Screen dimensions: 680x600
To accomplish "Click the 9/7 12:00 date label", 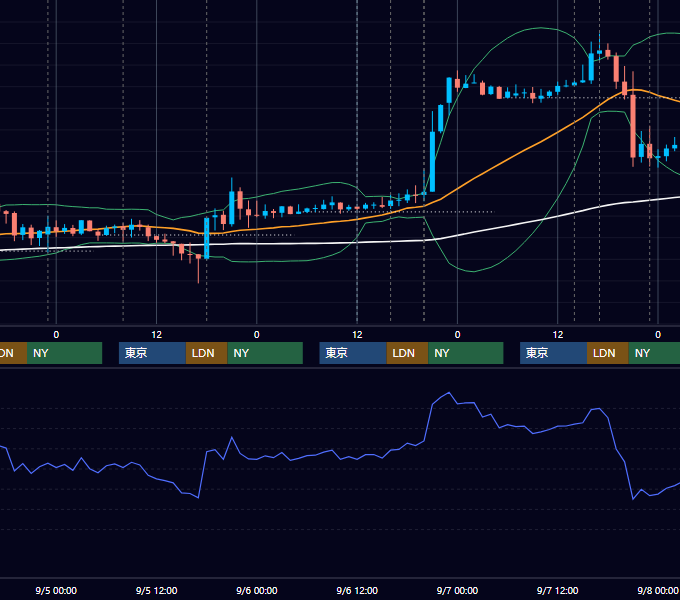I will [558, 590].
